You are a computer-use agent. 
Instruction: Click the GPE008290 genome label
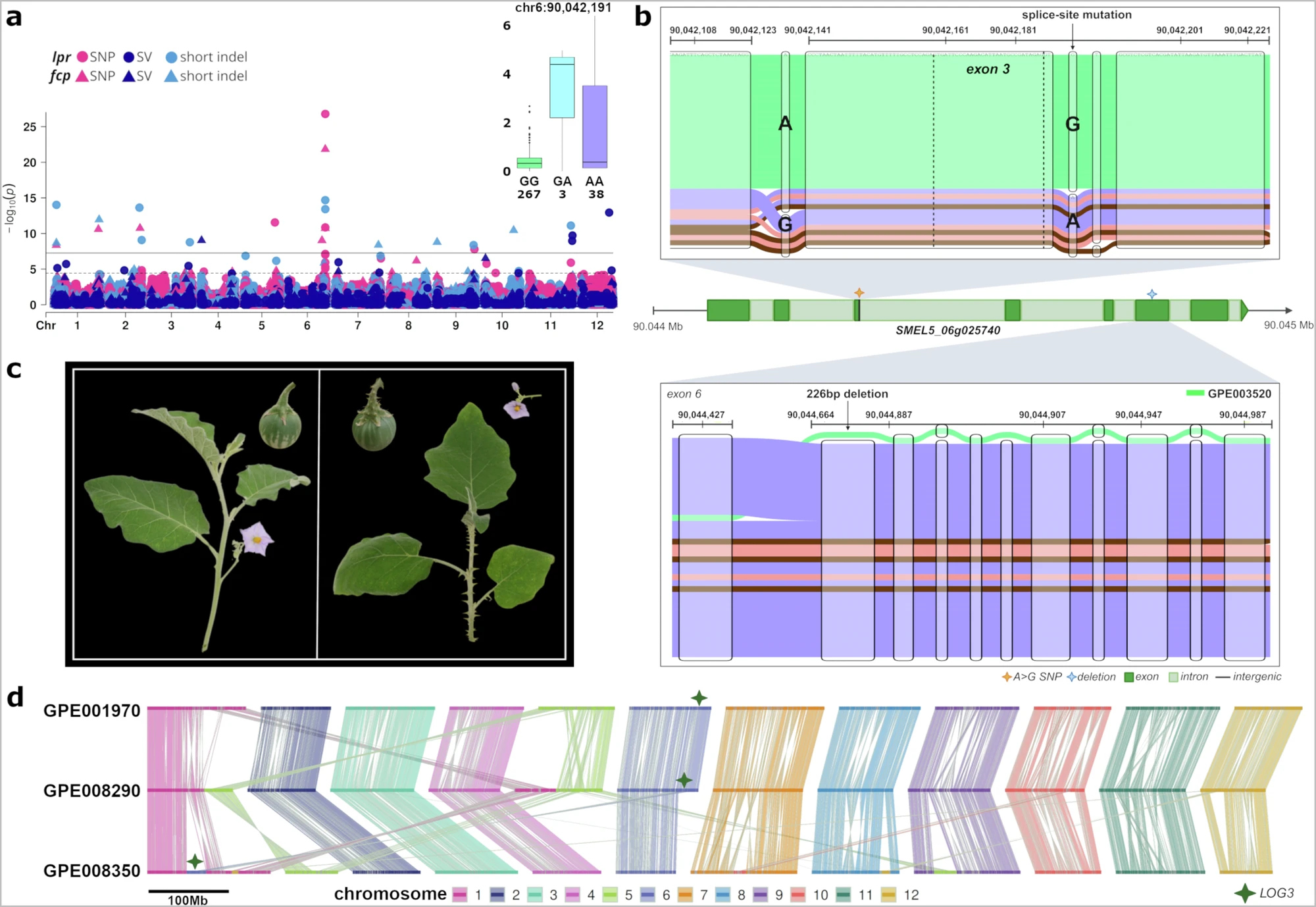pos(92,790)
